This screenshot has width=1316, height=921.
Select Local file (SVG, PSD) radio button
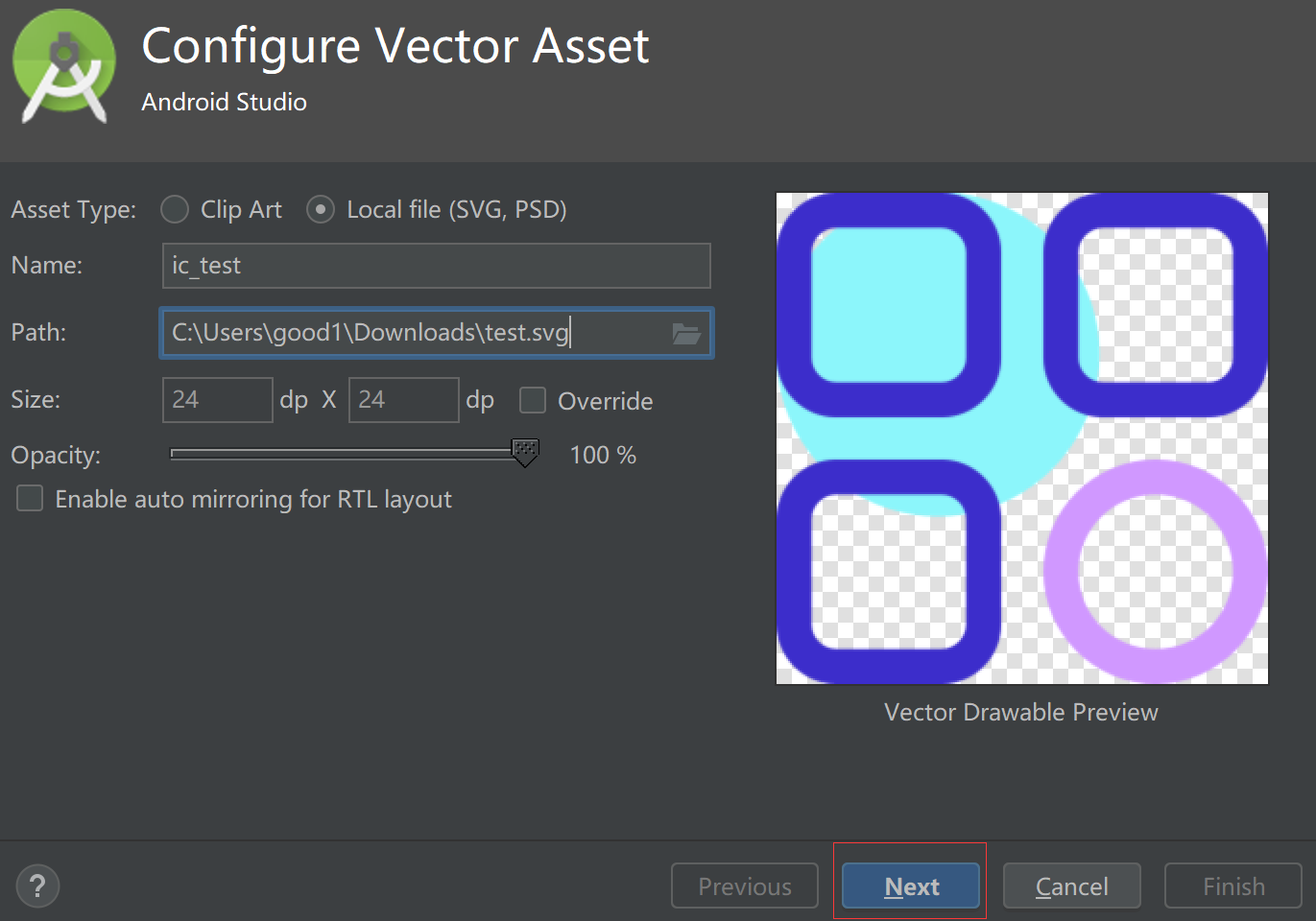point(321,209)
